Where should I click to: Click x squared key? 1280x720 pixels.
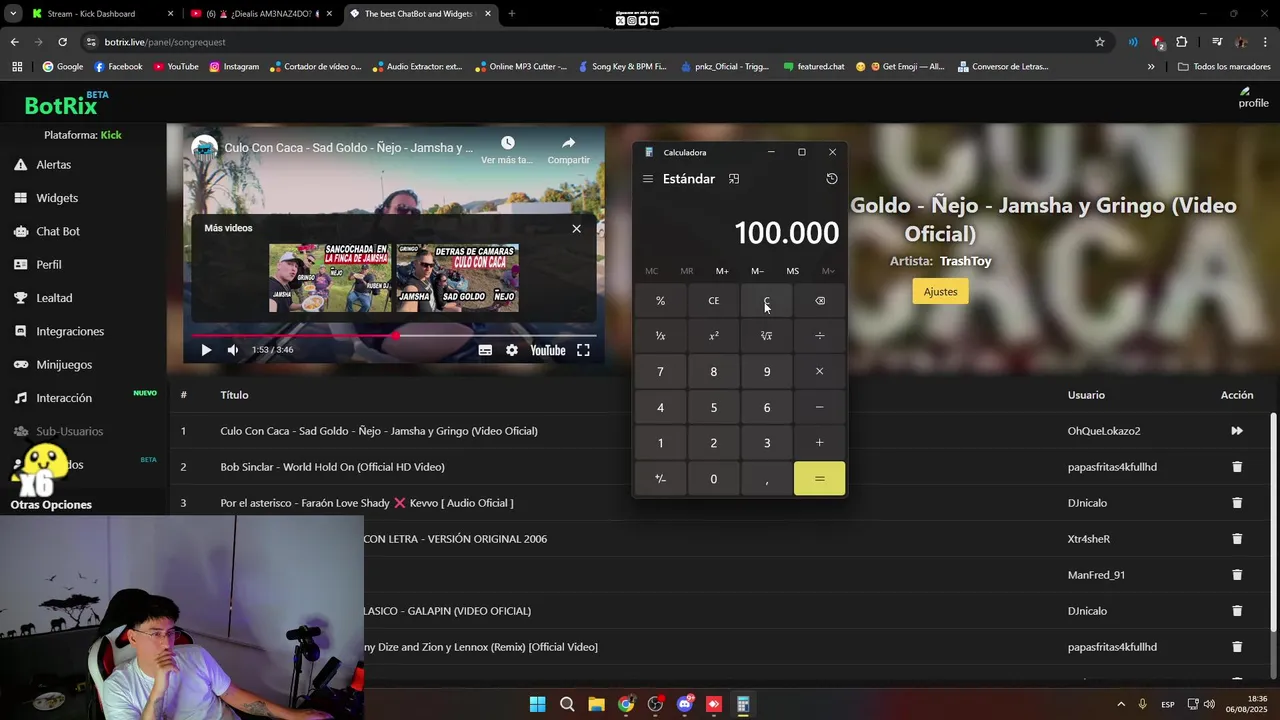click(x=714, y=336)
